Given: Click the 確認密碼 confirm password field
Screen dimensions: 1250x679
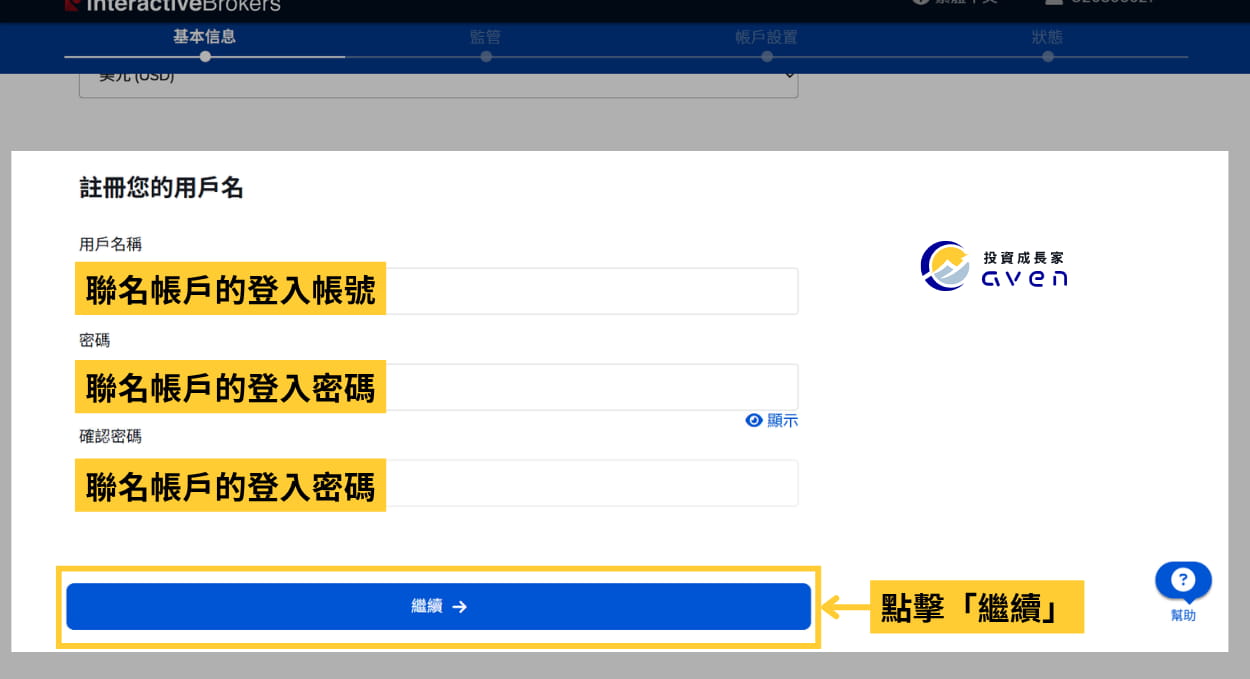Looking at the screenshot, I should pyautogui.click(x=439, y=483).
